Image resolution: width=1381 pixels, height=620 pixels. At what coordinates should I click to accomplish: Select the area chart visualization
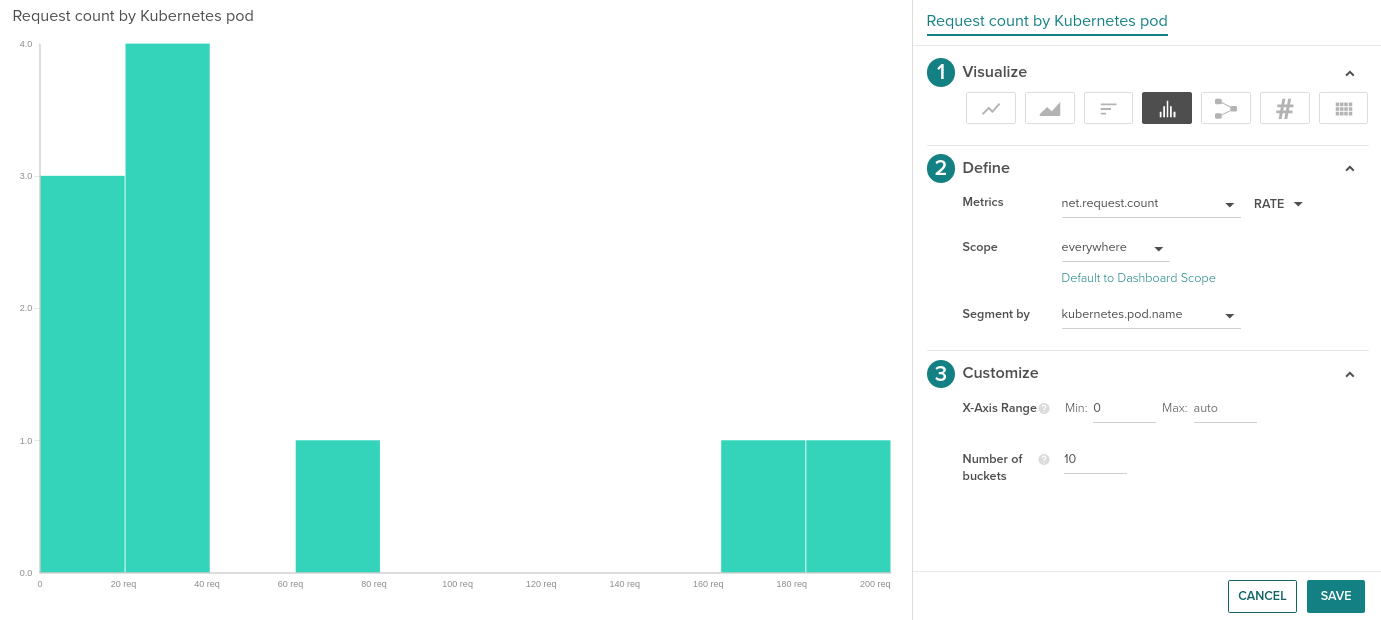1049,107
